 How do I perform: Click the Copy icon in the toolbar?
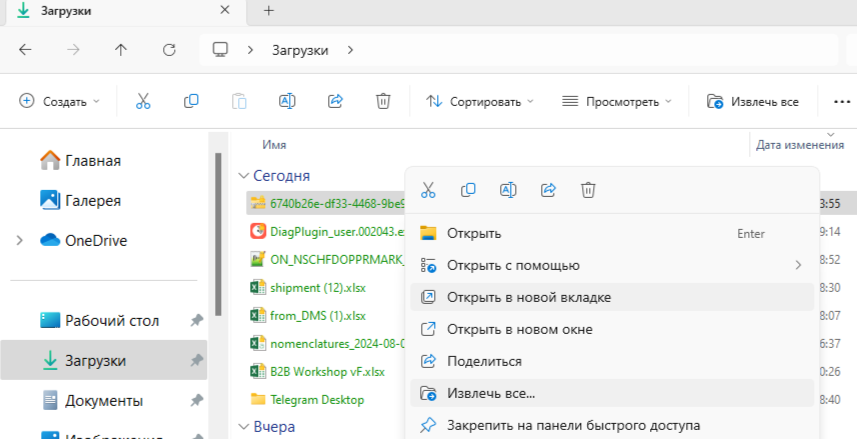191,101
